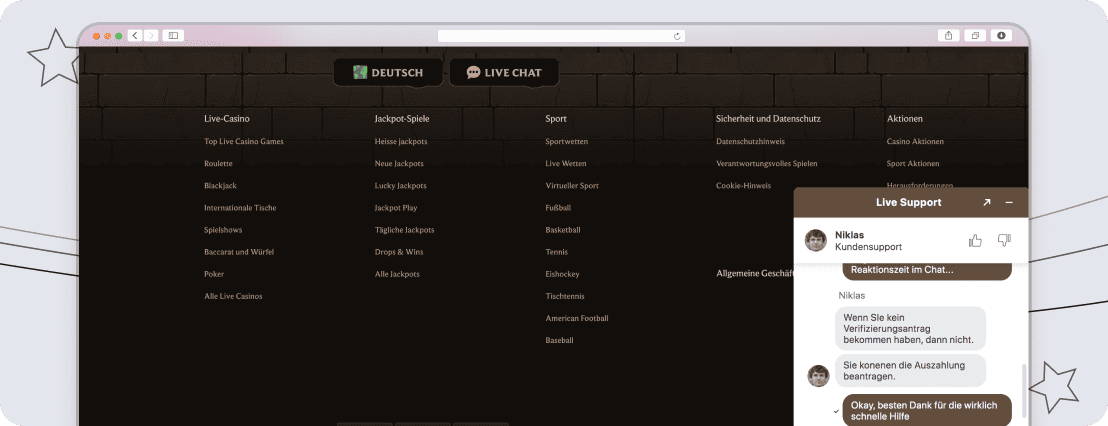Open Baccarat und Würfel link
This screenshot has width=1108, height=426.
pyautogui.click(x=239, y=252)
